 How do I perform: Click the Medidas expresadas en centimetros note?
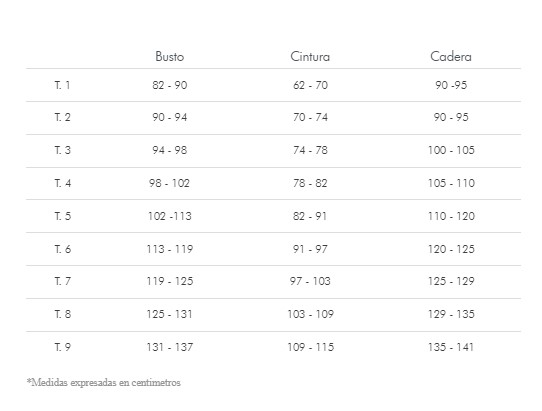coord(104,383)
